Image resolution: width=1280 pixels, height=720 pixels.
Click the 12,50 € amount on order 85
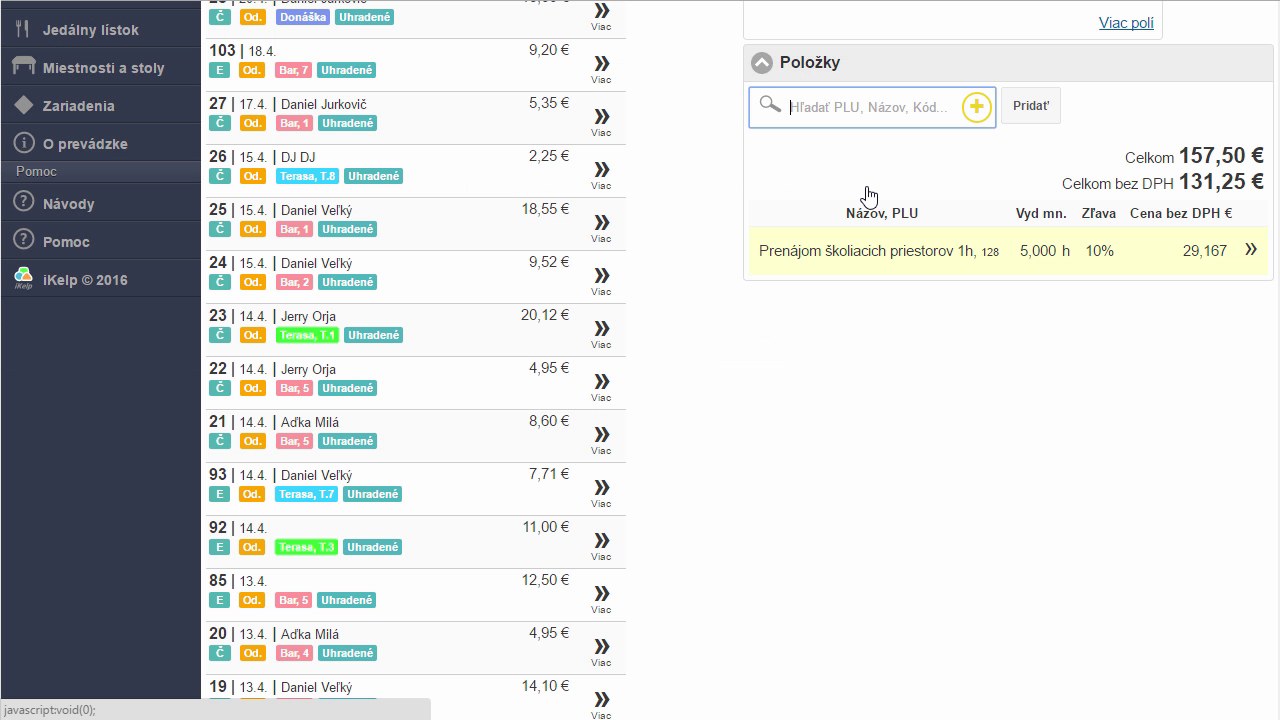545,580
